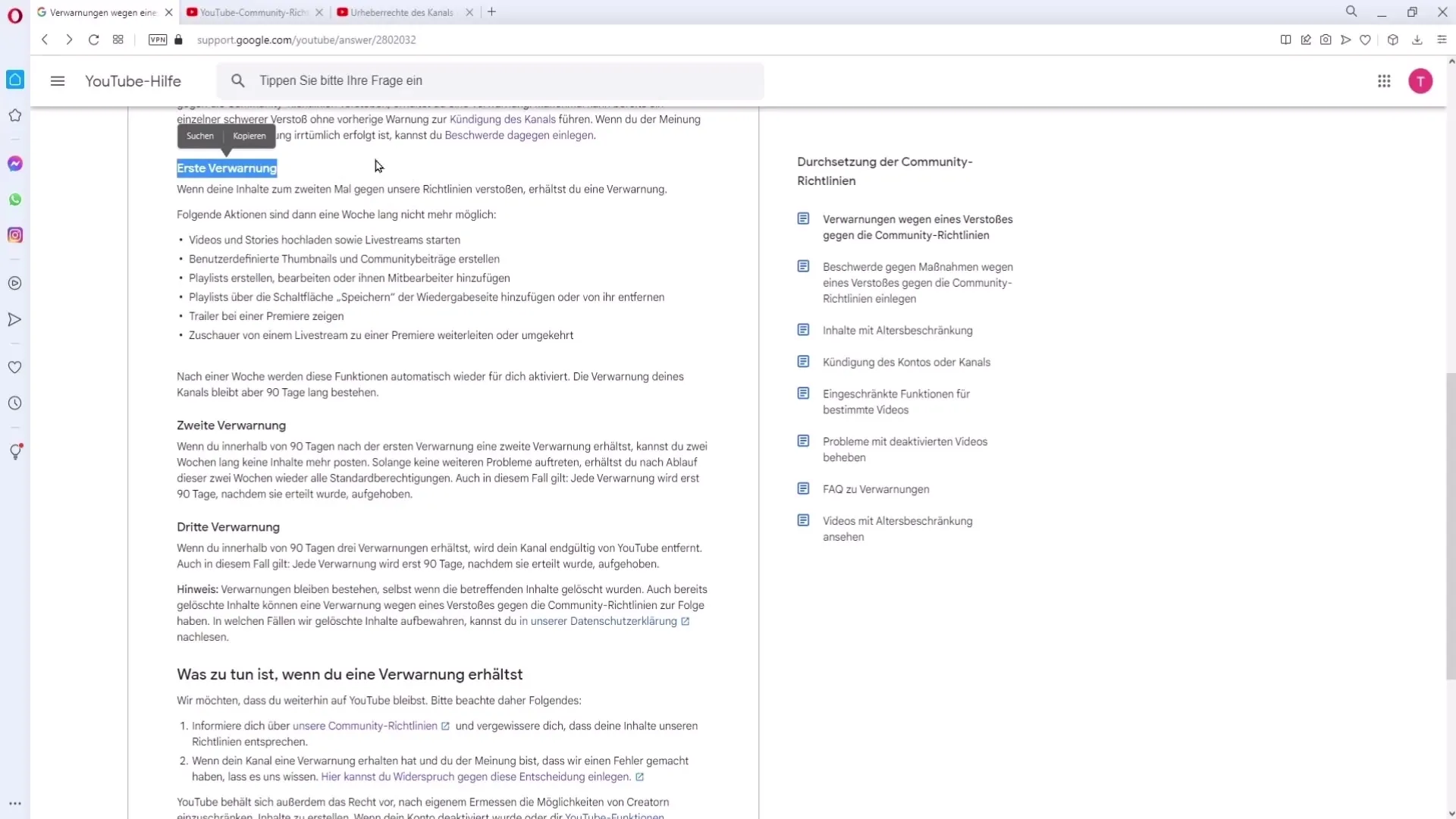Reload the current page
1456x819 pixels.
[x=93, y=39]
